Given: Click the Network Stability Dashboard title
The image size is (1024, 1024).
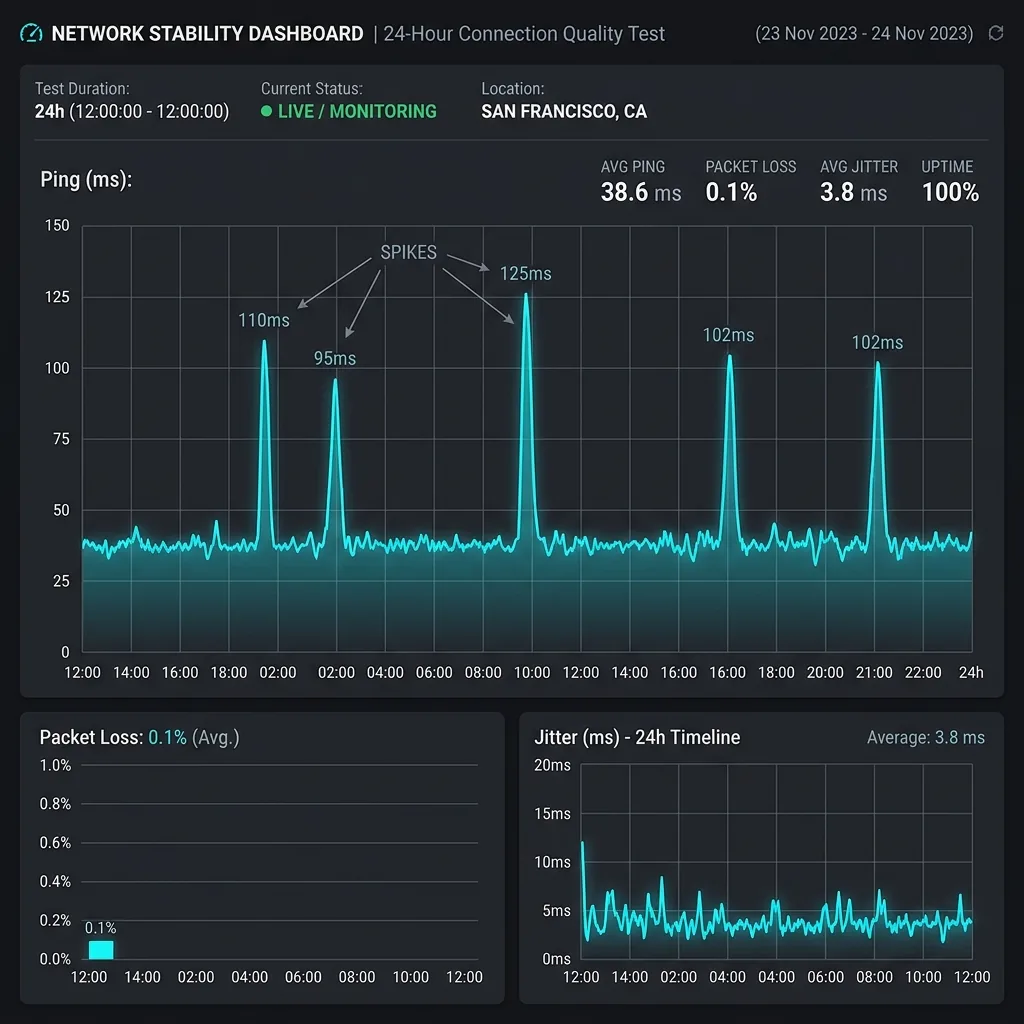Looking at the screenshot, I should pos(207,33).
